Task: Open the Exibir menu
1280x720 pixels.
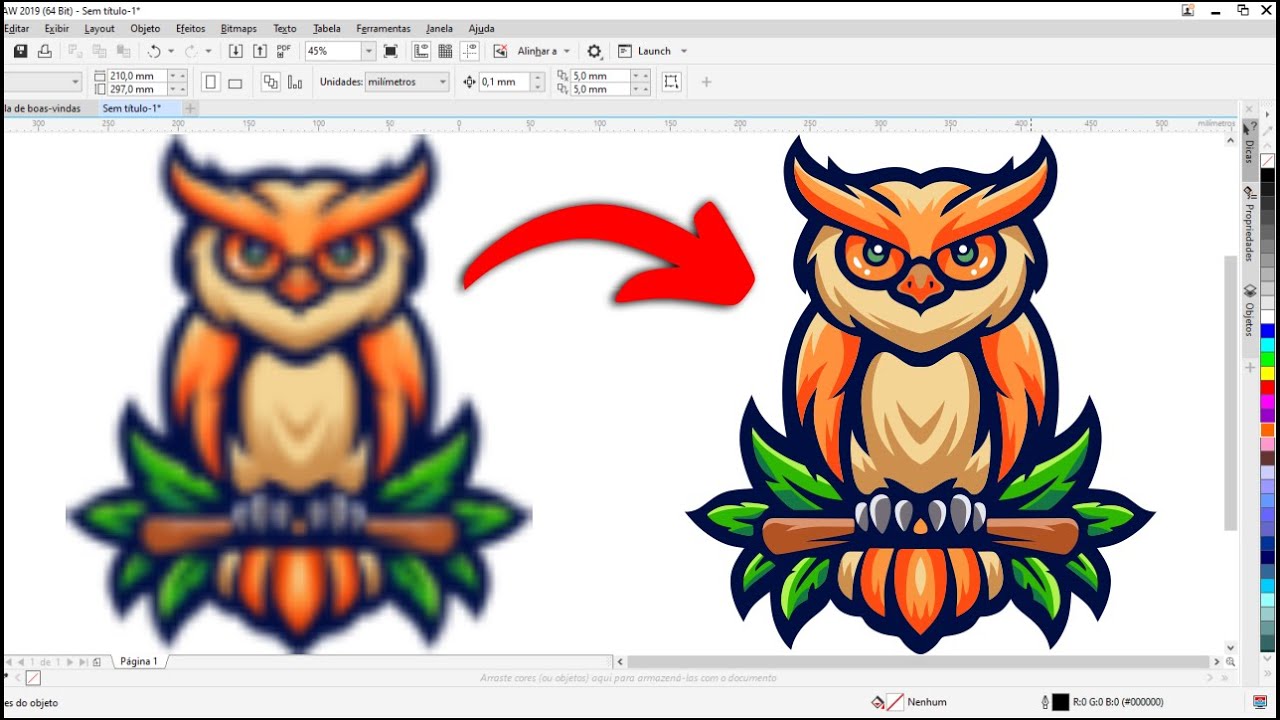Action: pyautogui.click(x=56, y=29)
